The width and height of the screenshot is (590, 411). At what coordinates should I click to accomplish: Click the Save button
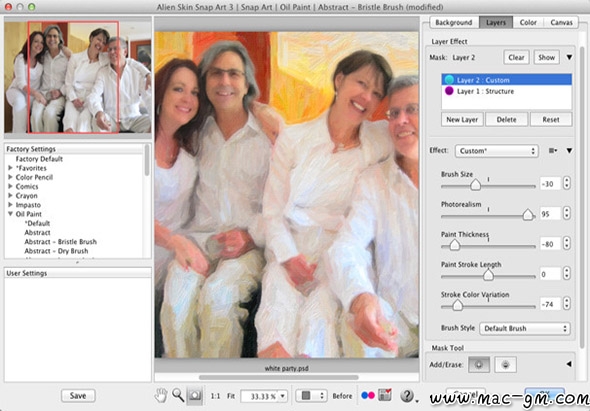[x=78, y=396]
